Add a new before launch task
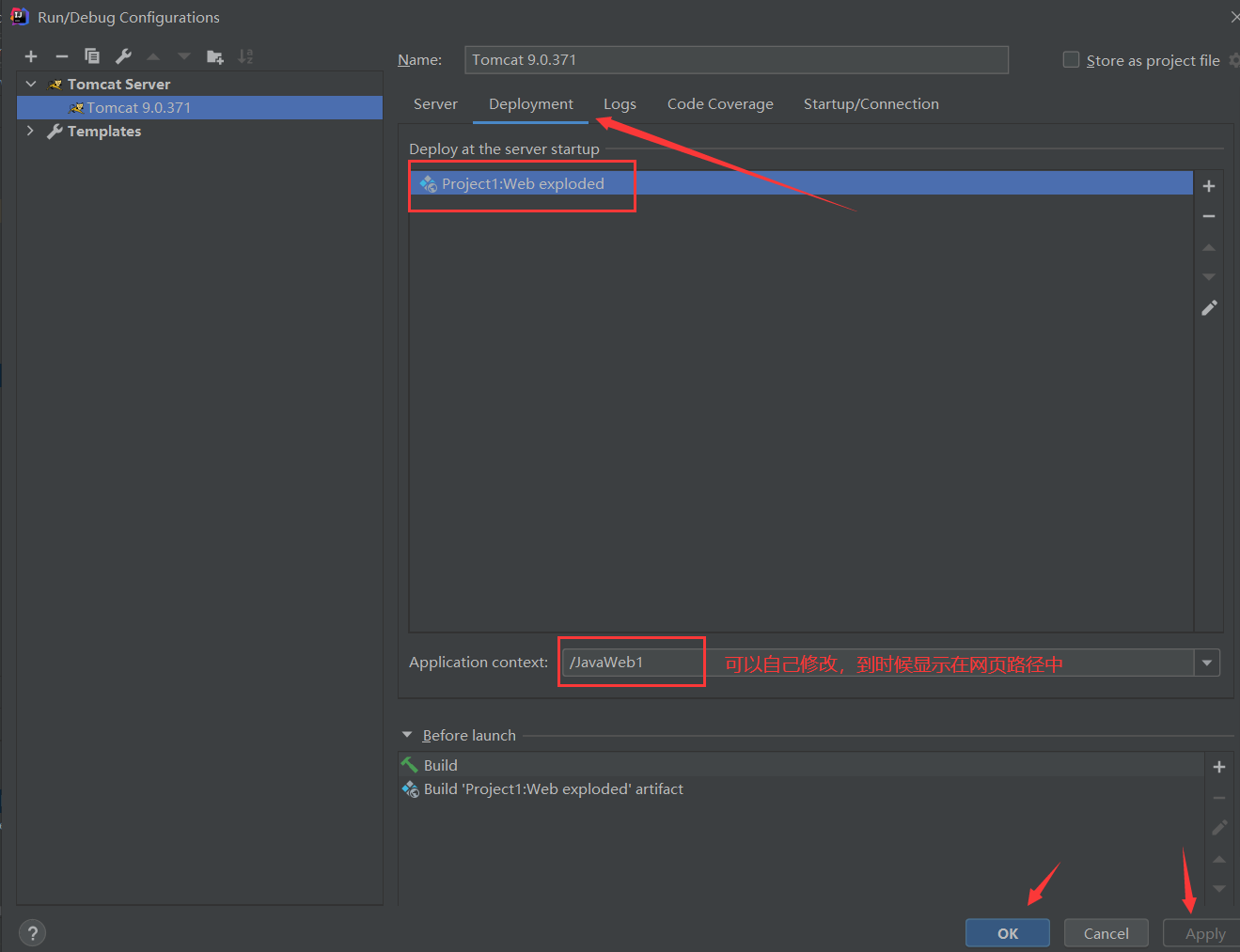 [1219, 767]
